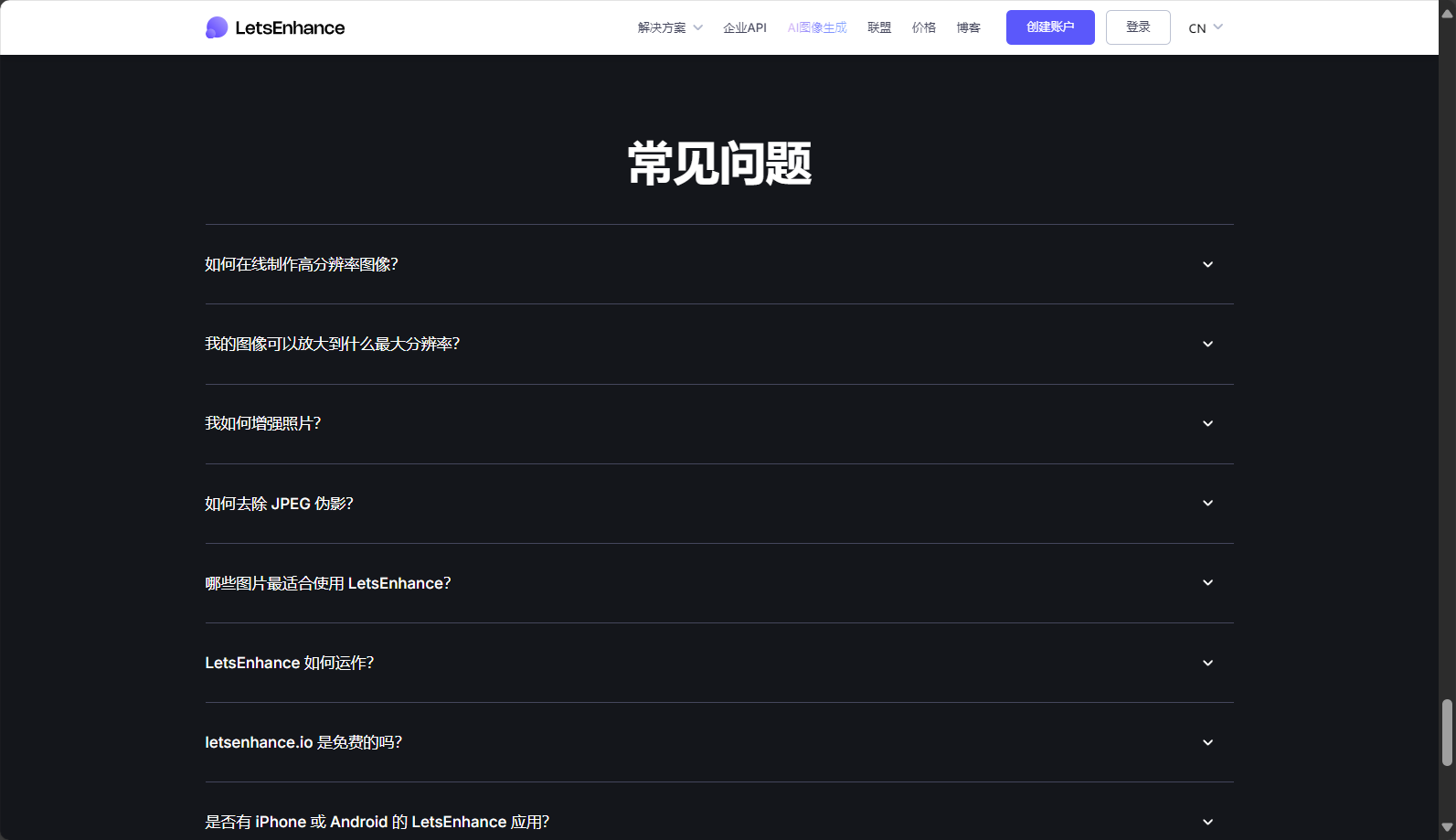Screen dimensions: 1456x840
Task: Expand chevron for 最大分辨率 question
Action: pos(1207,345)
